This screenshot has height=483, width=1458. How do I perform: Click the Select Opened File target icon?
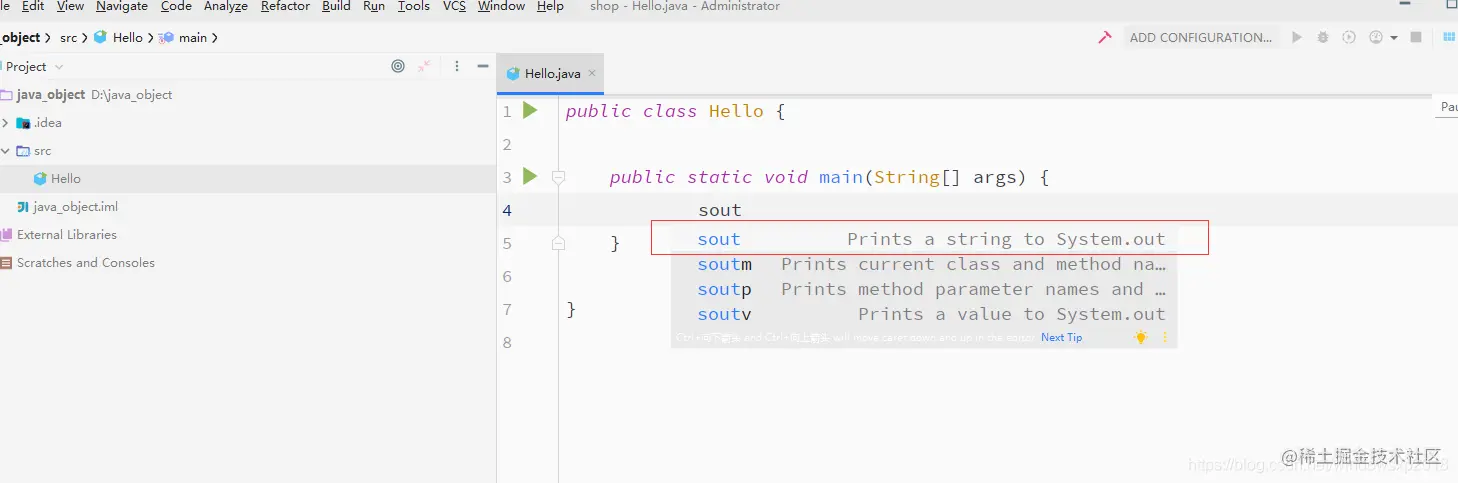398,66
